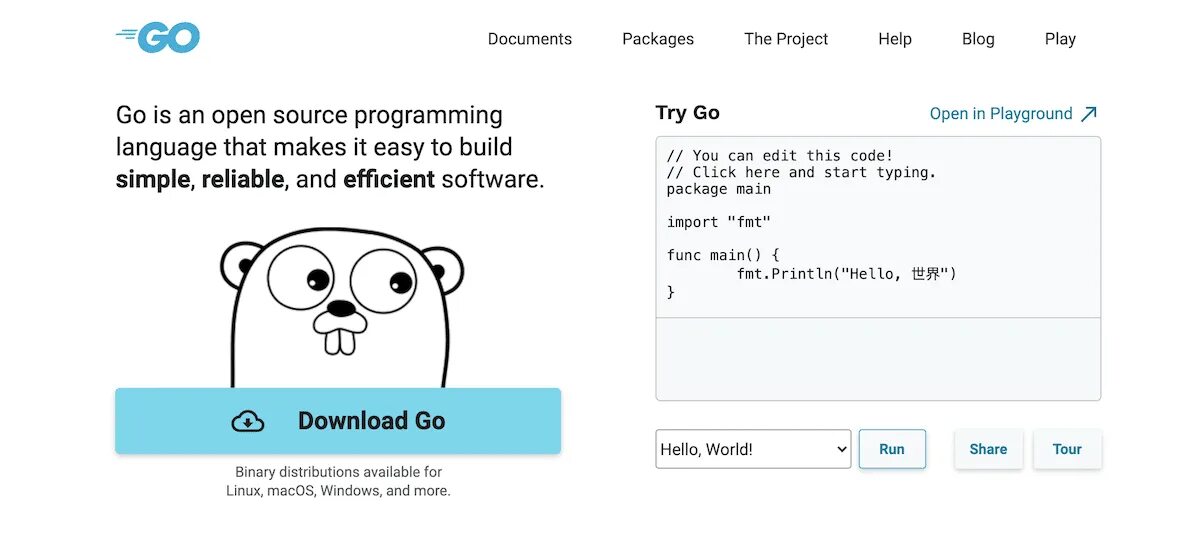
Task: Click the '// You can edit this code!' comment
Action: [780, 155]
